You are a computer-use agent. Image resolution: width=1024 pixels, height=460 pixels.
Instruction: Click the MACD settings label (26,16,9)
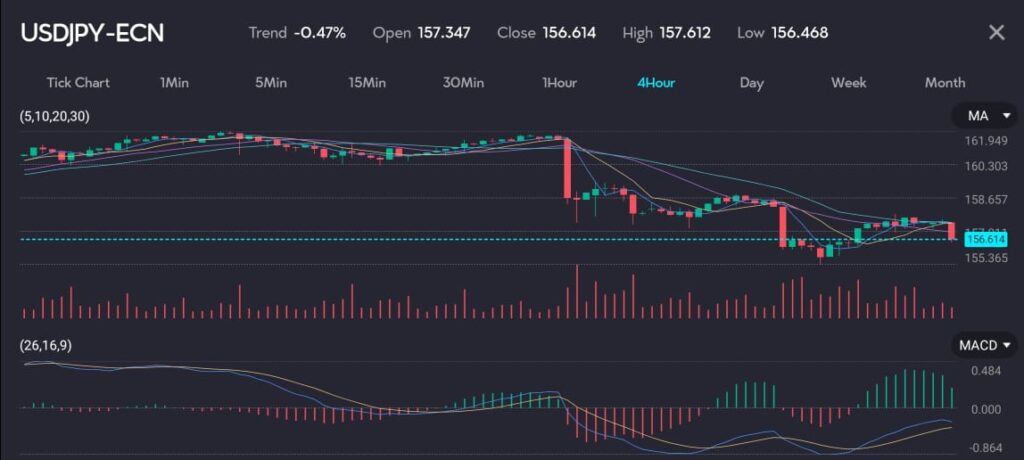[x=46, y=345]
